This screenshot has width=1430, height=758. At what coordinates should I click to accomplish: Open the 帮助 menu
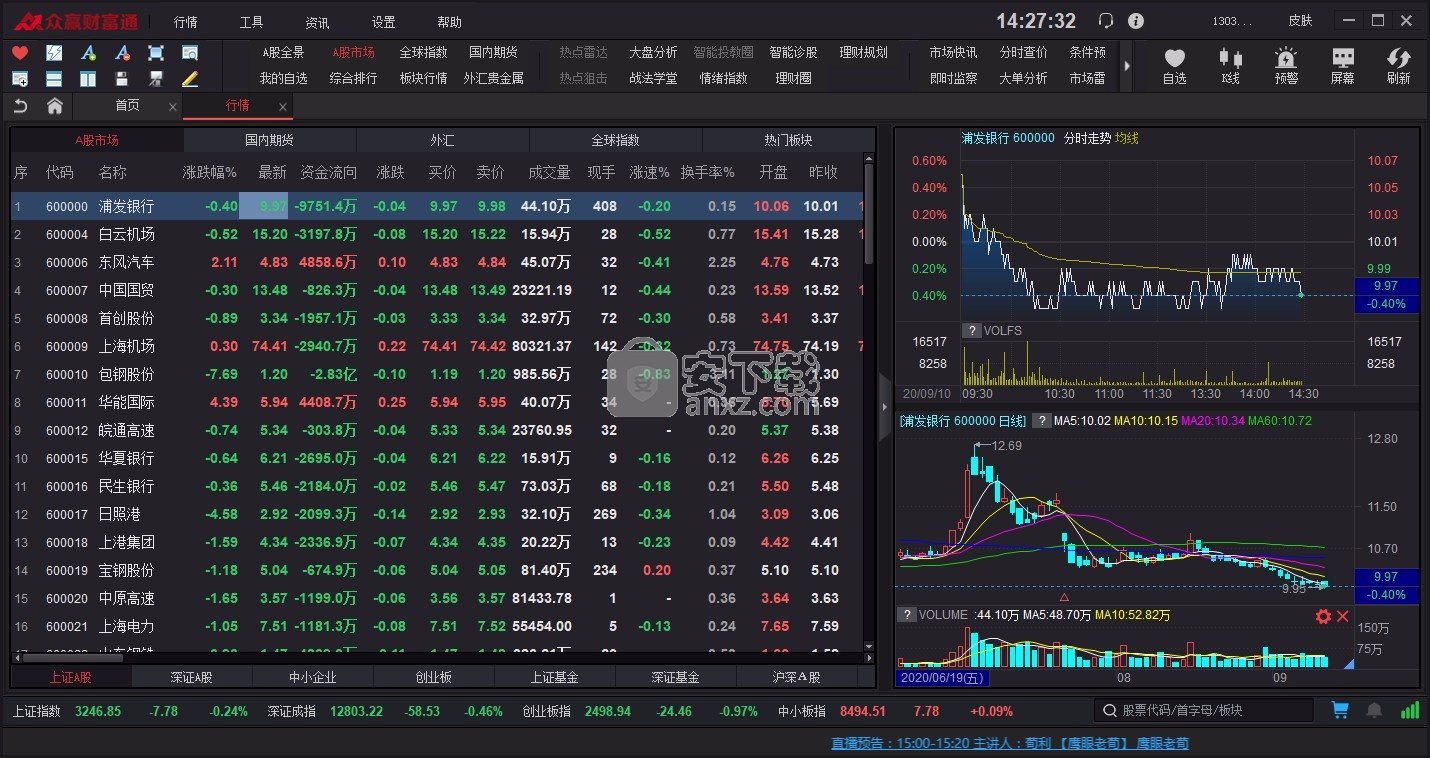coord(449,22)
